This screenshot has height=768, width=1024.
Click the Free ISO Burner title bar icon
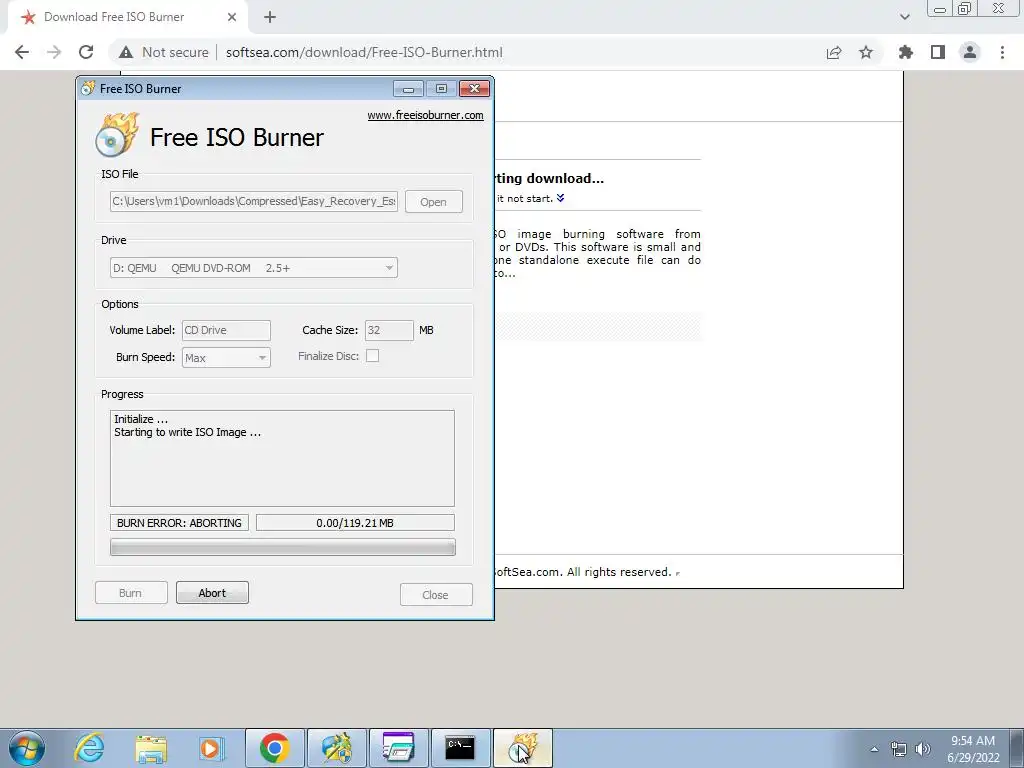(x=88, y=88)
